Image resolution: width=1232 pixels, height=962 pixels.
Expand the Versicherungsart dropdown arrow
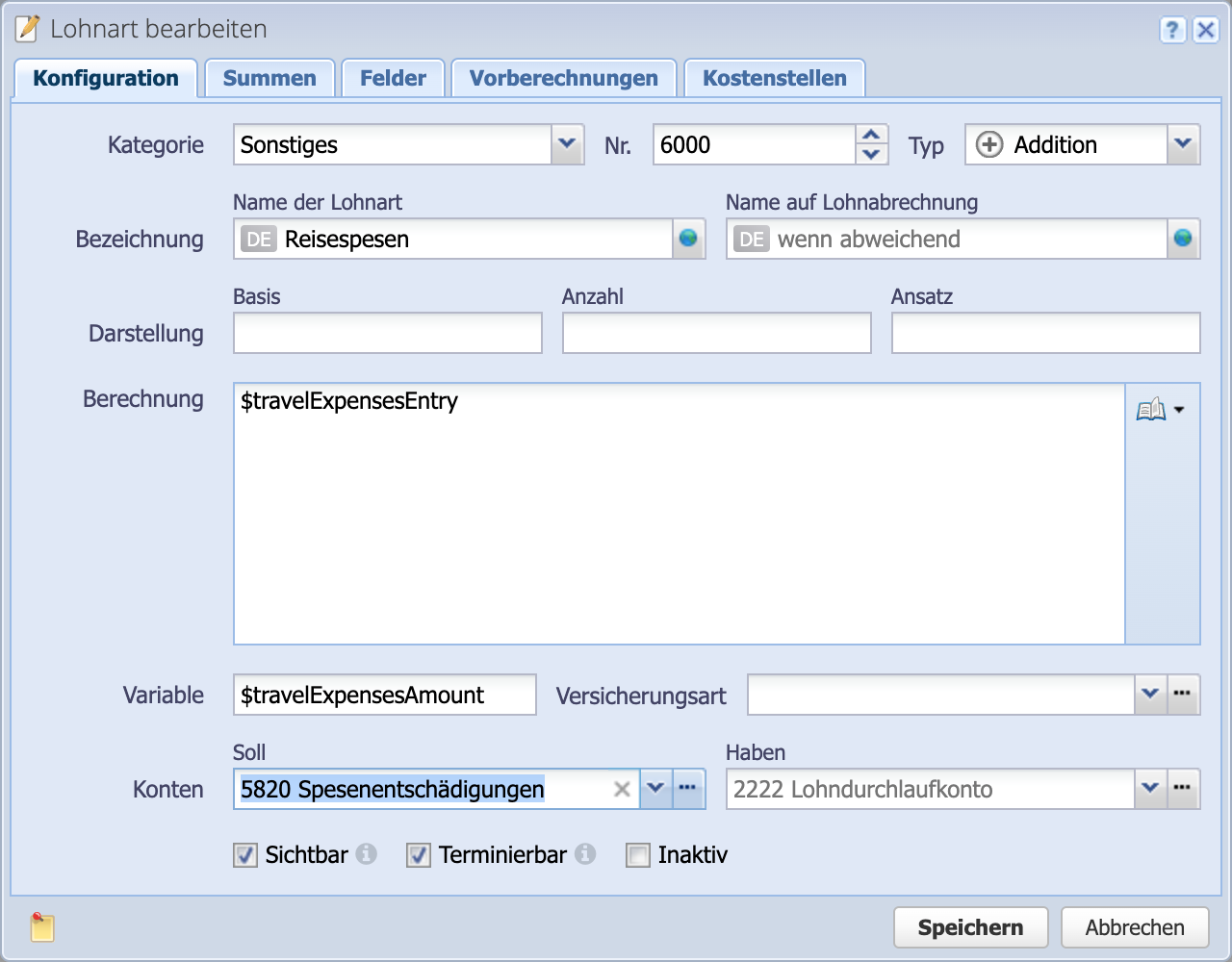point(1149,695)
